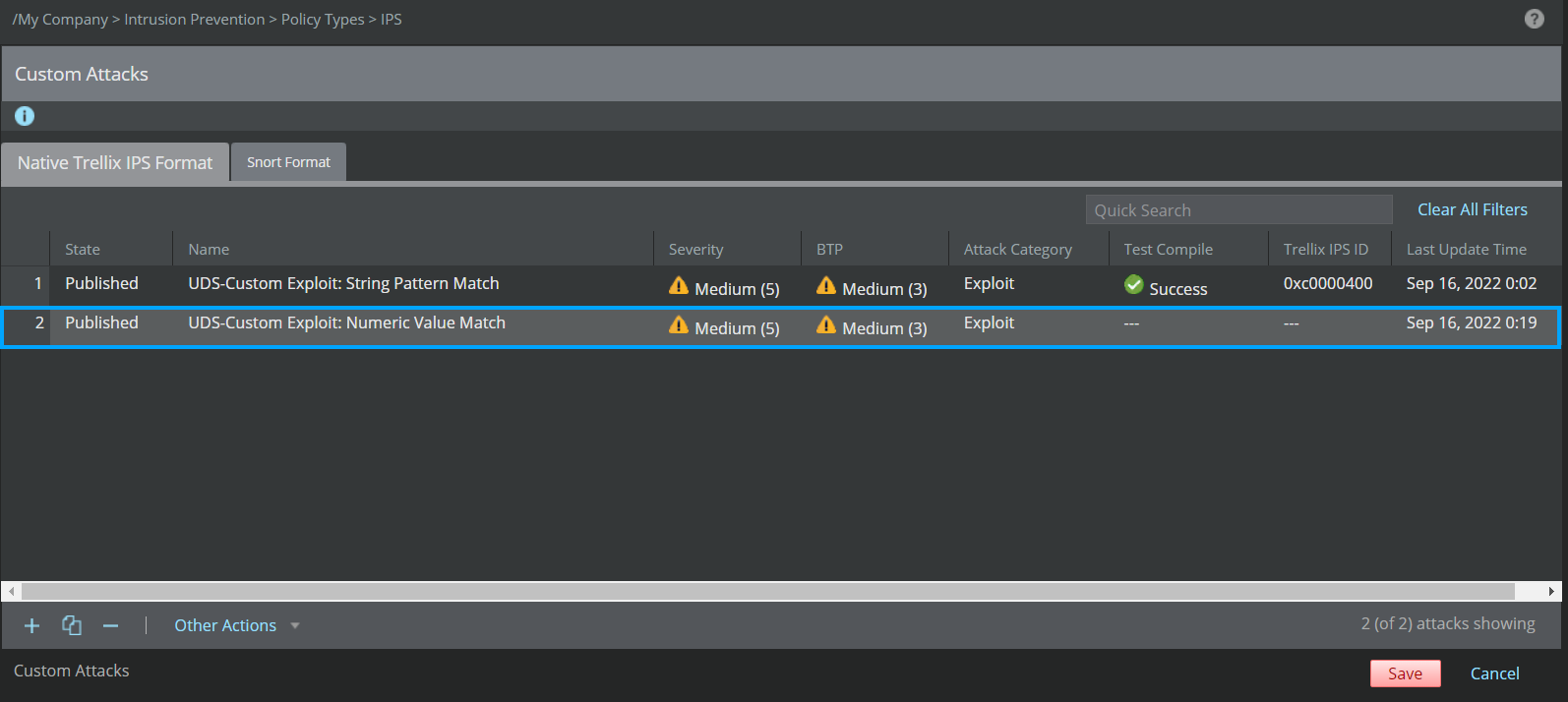Add a new custom attack with plus icon
This screenshot has height=702, width=1568.
click(31, 625)
